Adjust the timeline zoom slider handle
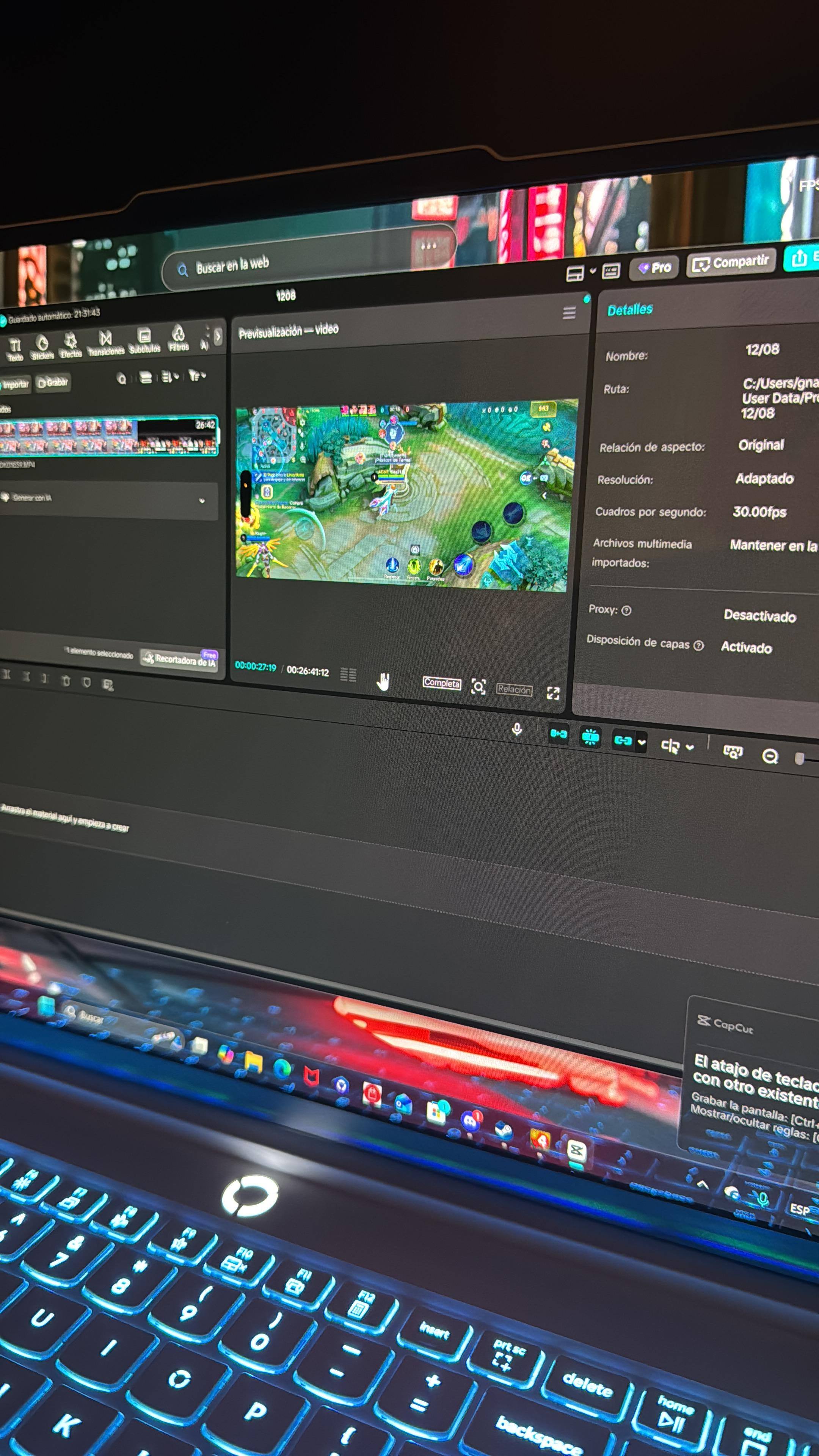Viewport: 819px width, 1456px height. pyautogui.click(x=799, y=758)
